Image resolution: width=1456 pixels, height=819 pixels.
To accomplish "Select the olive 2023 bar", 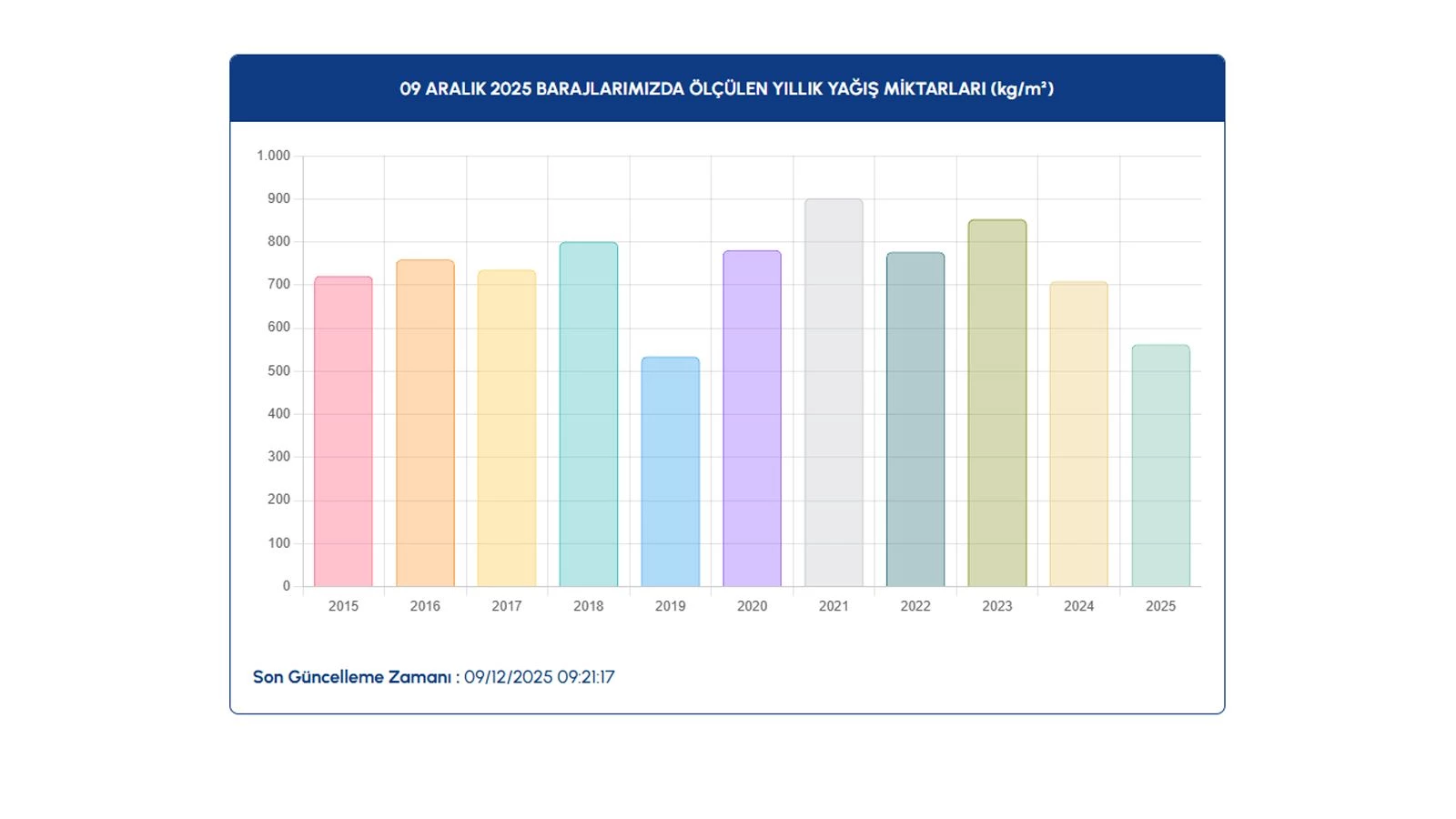I will 997,403.
